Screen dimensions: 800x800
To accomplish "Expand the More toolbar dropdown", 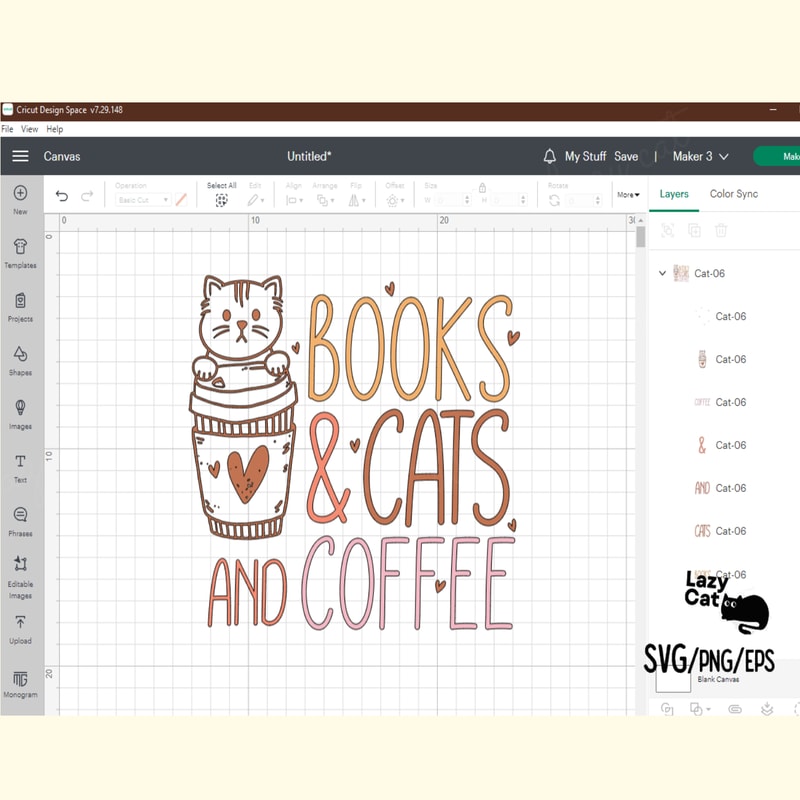I will [x=628, y=195].
